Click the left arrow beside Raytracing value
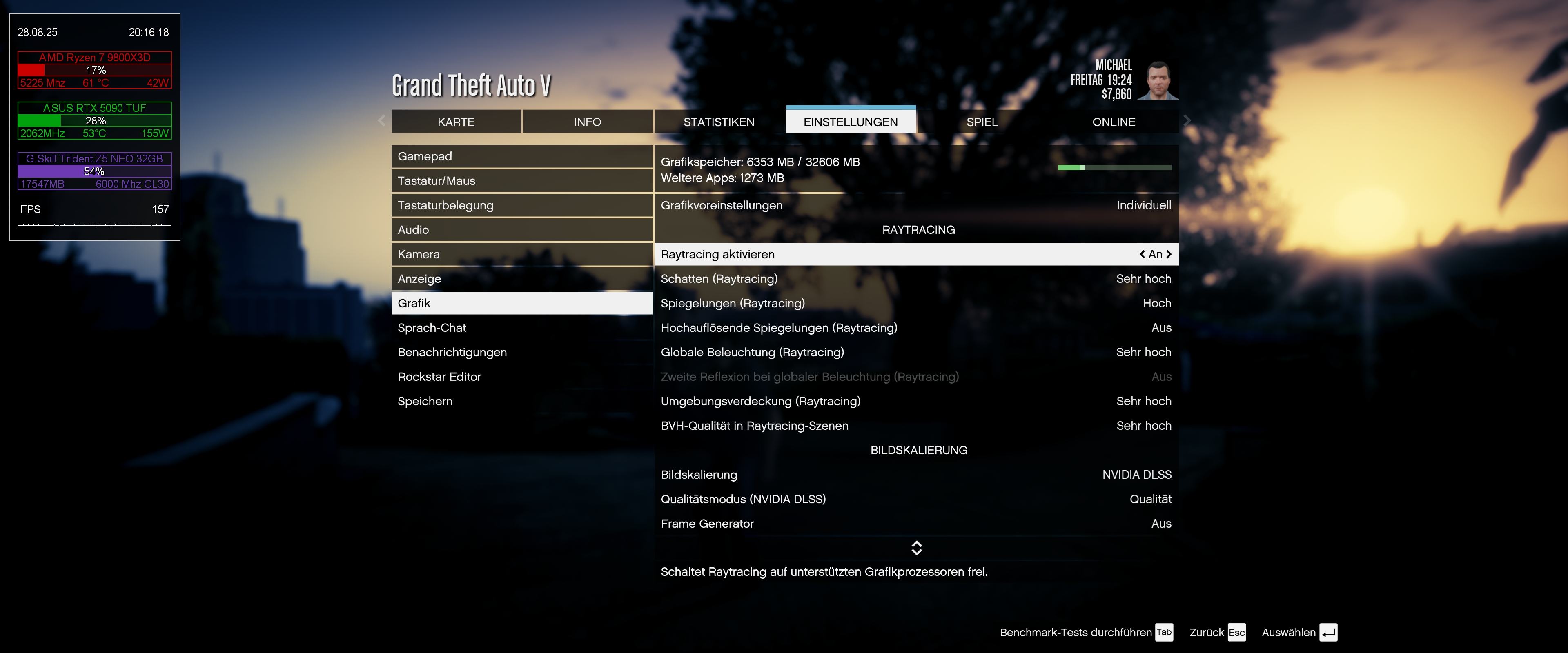This screenshot has width=1568, height=653. click(1142, 254)
